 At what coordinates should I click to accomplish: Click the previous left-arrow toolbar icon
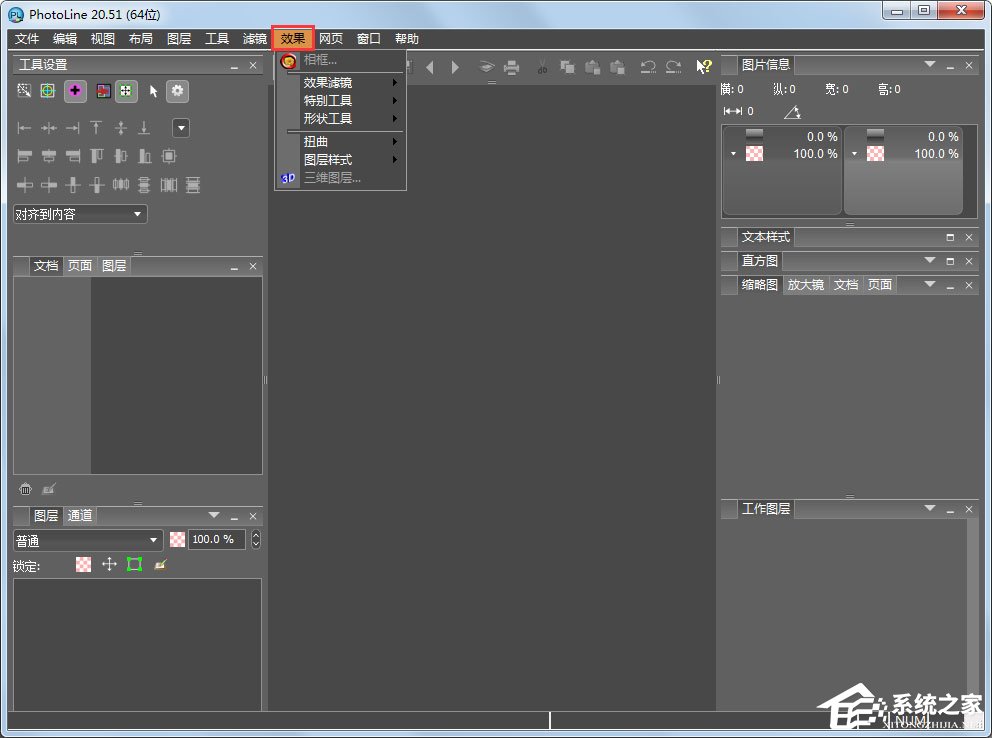[430, 67]
